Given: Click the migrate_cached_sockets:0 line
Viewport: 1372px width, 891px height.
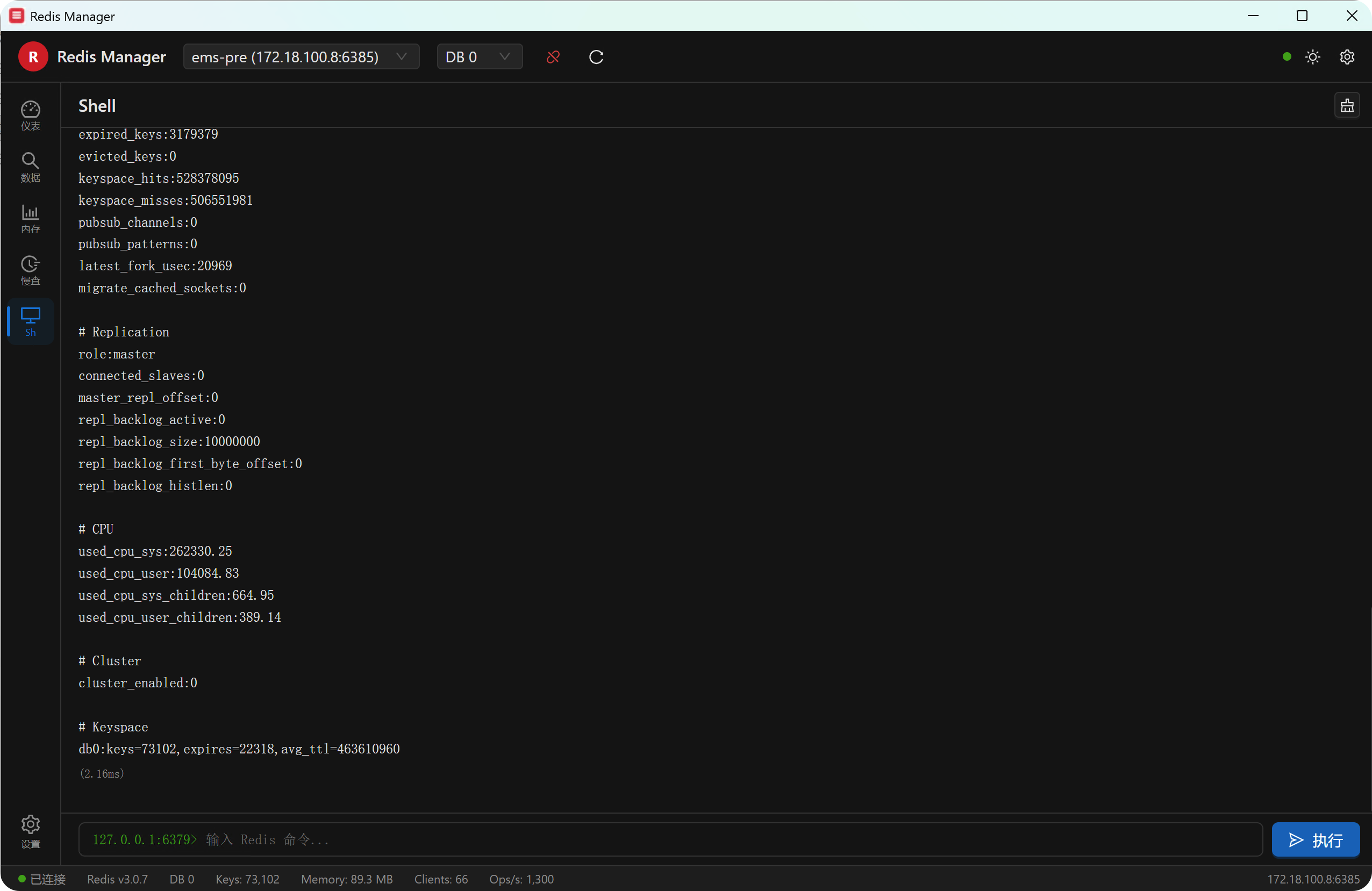Looking at the screenshot, I should tap(162, 288).
